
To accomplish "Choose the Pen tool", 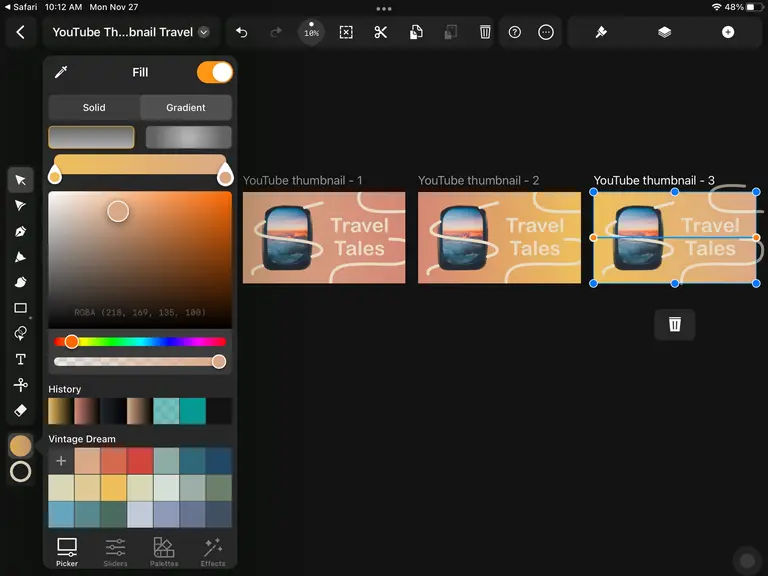I will (x=21, y=231).
